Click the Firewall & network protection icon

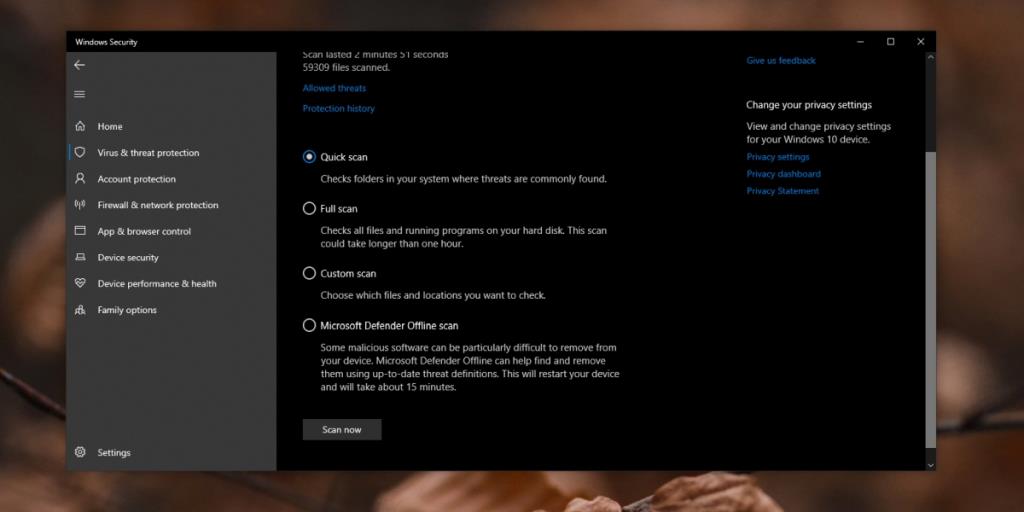[x=80, y=205]
